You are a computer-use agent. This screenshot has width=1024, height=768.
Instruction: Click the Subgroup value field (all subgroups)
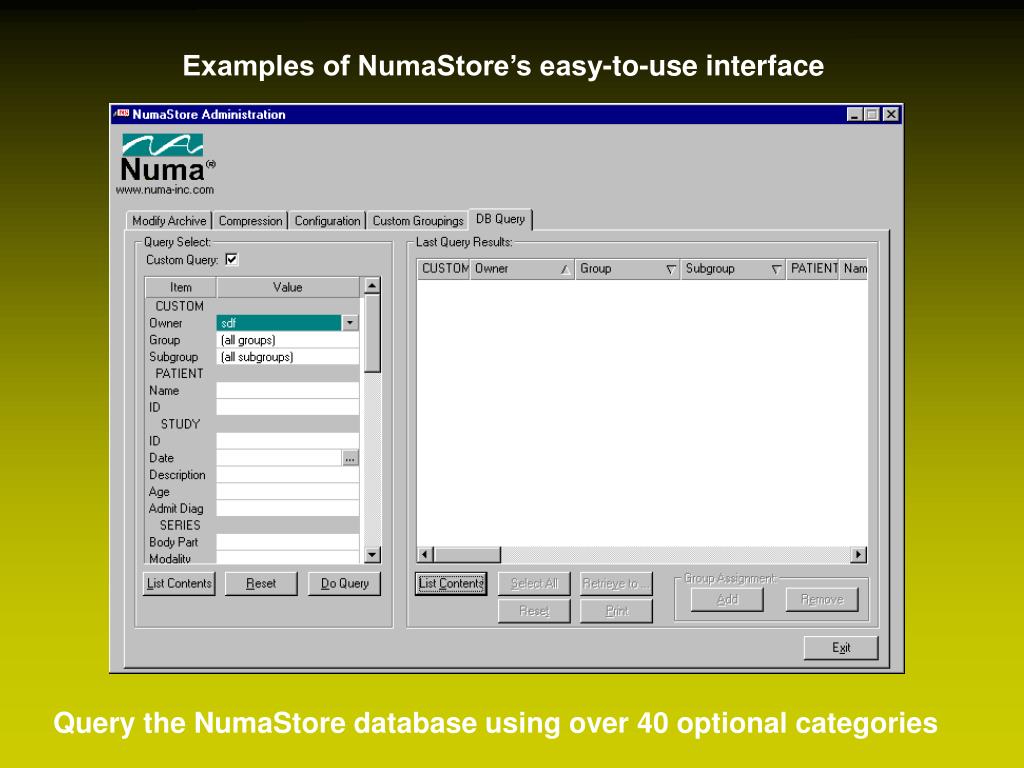(x=287, y=357)
